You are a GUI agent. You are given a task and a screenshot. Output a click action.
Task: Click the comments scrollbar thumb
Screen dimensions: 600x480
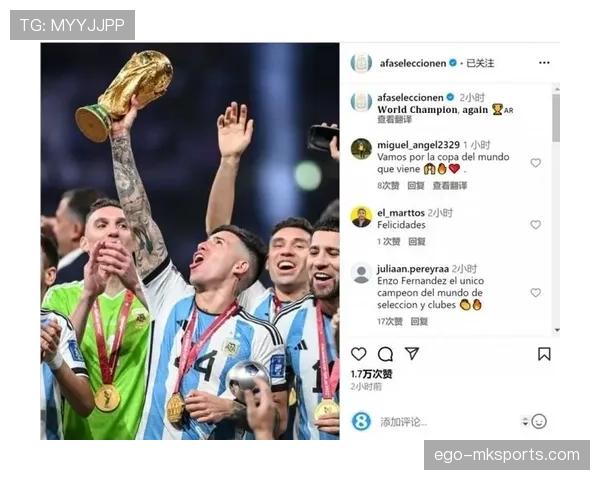coord(557,118)
